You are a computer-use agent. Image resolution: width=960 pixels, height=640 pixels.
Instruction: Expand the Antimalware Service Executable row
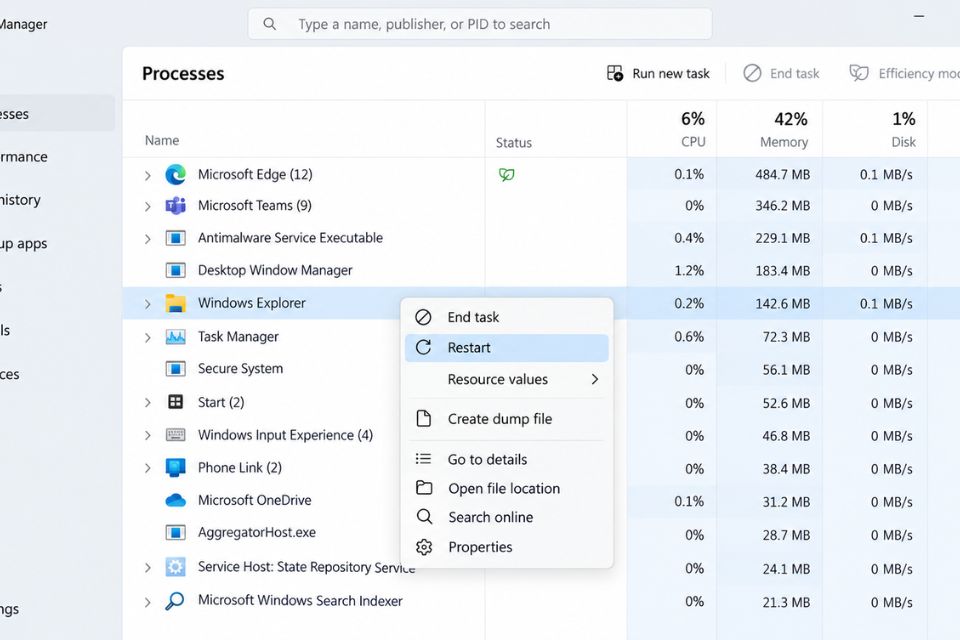coord(148,239)
